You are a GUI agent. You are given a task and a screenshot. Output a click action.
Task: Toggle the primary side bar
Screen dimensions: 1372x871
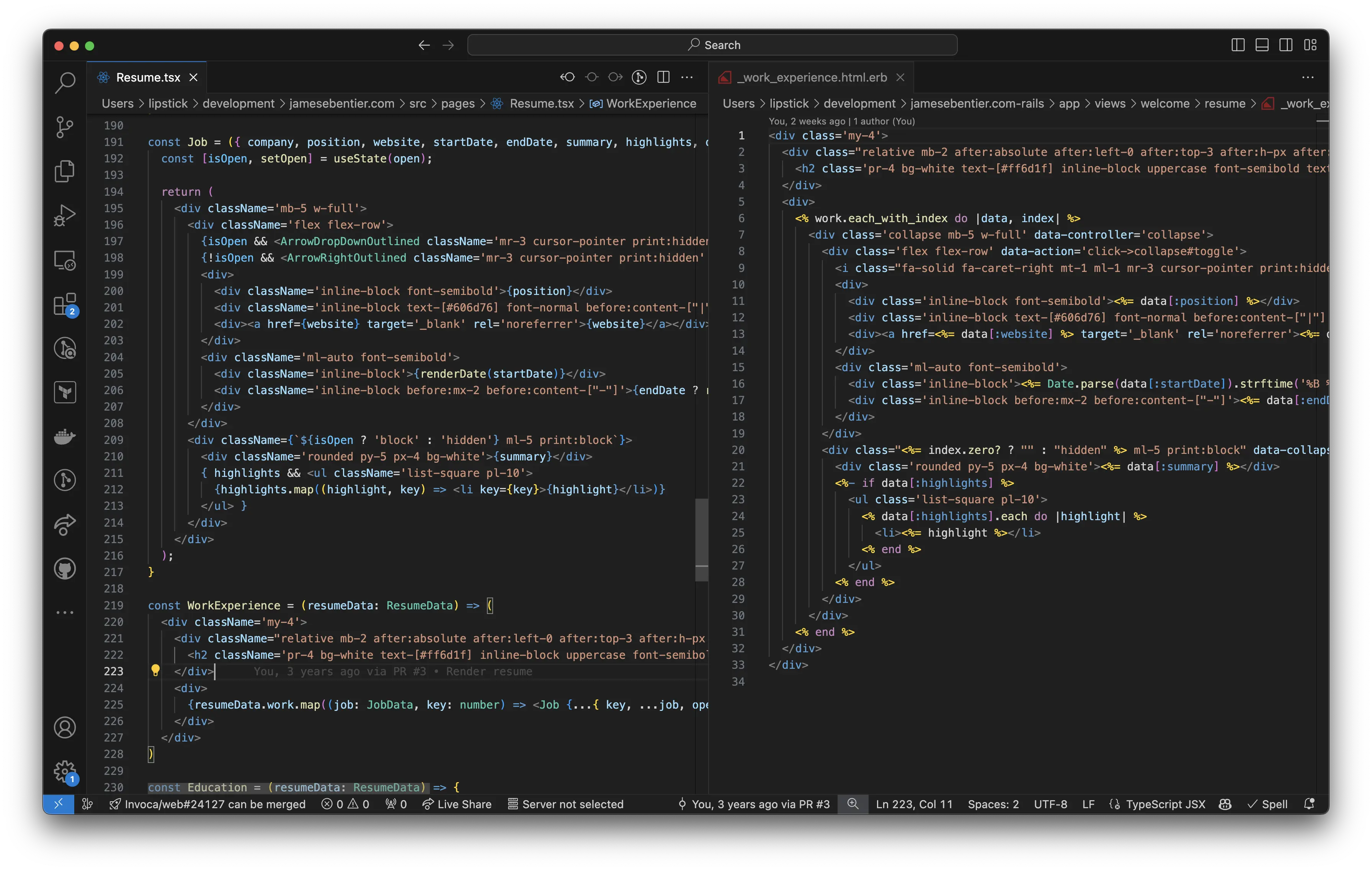[x=1238, y=45]
